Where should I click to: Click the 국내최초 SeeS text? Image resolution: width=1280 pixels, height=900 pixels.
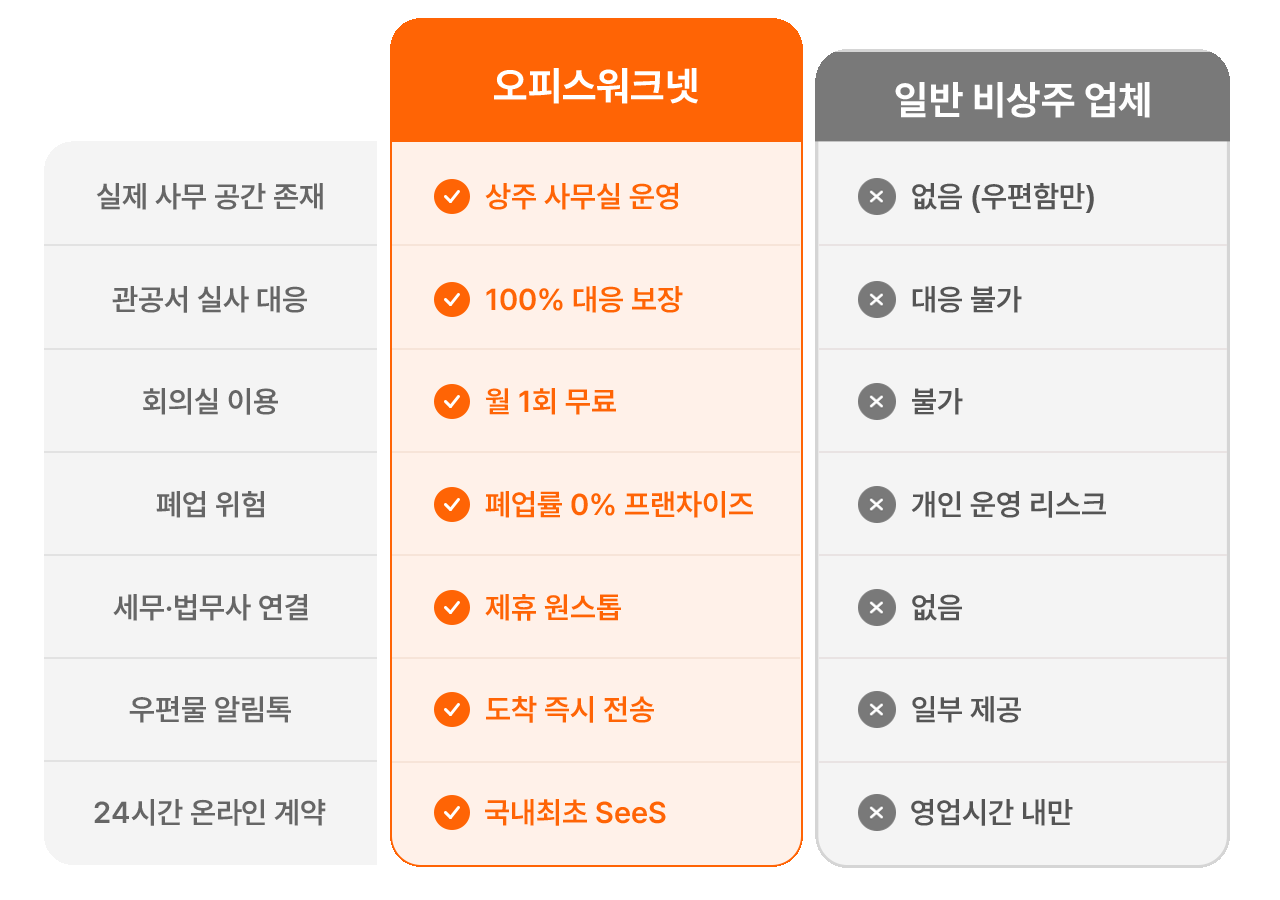click(x=575, y=812)
